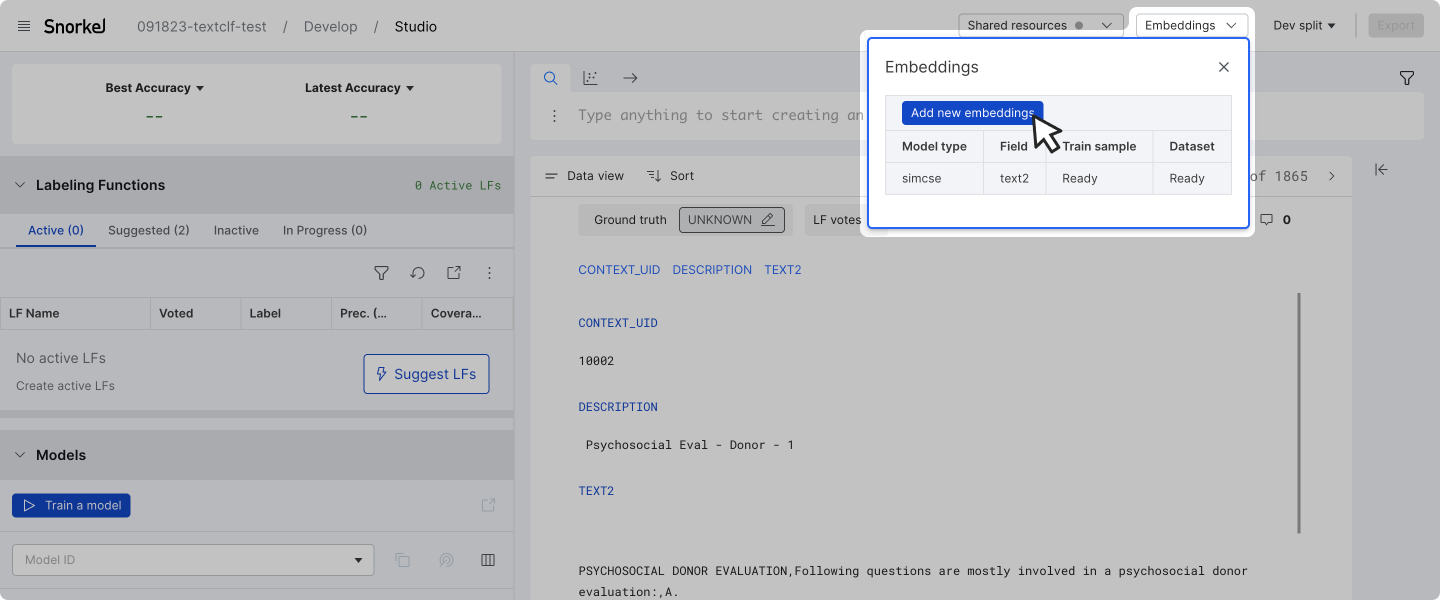Select the search tab icon
This screenshot has height=600, width=1440.
(550, 78)
